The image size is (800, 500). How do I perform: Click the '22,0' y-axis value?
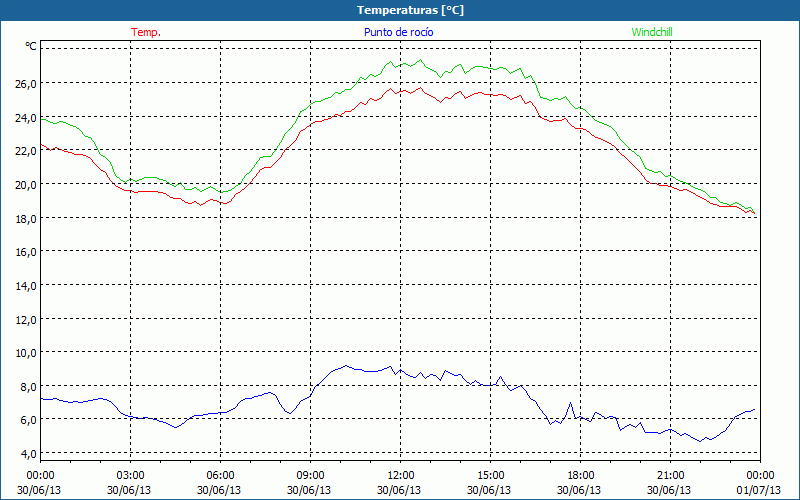click(x=26, y=152)
